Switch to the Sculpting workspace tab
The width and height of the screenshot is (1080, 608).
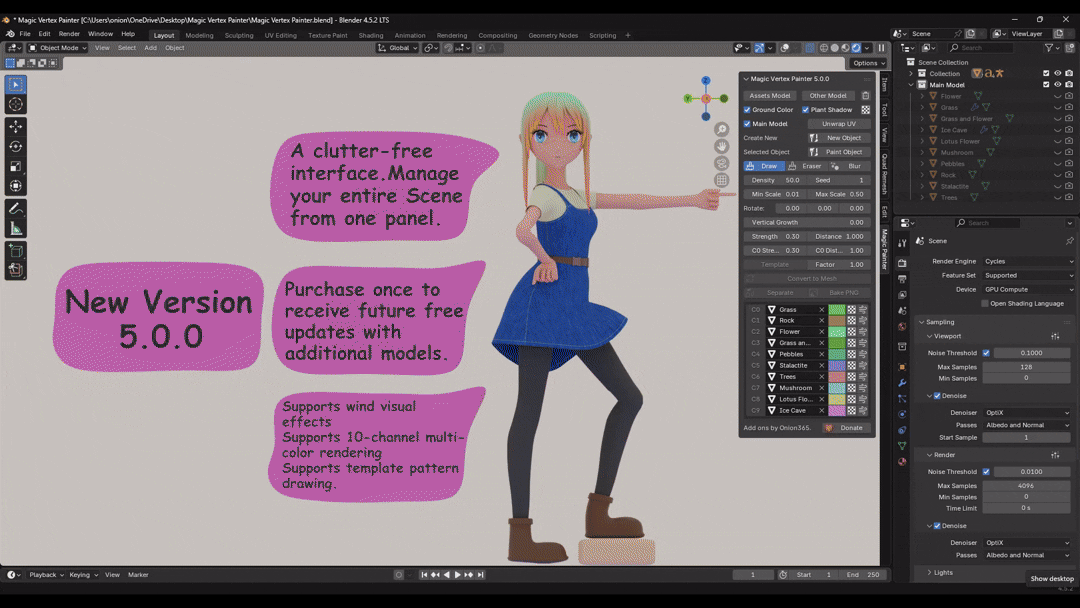click(x=239, y=35)
